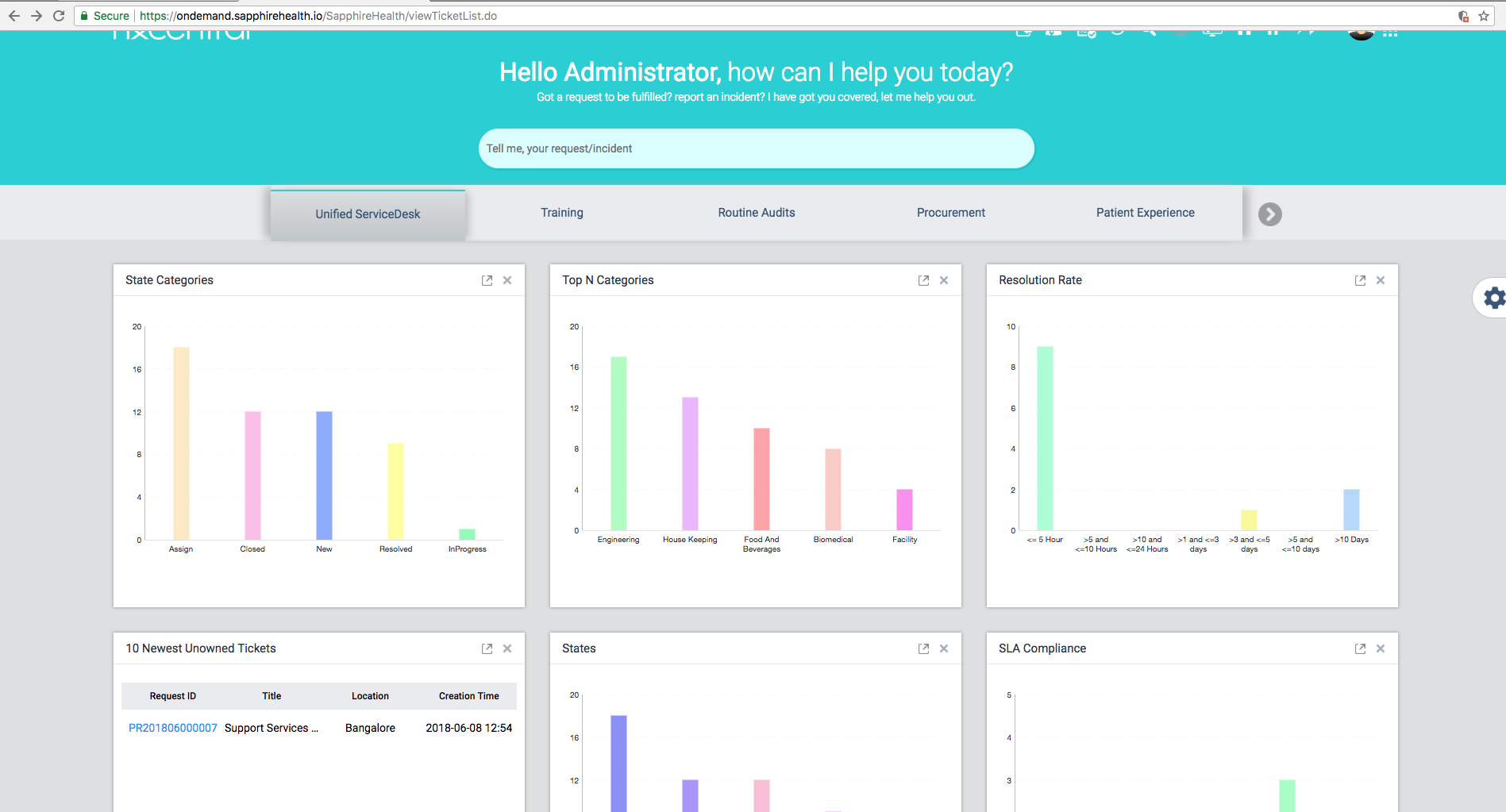Pop out the States widget
Image resolution: width=1506 pixels, height=812 pixels.
point(923,648)
